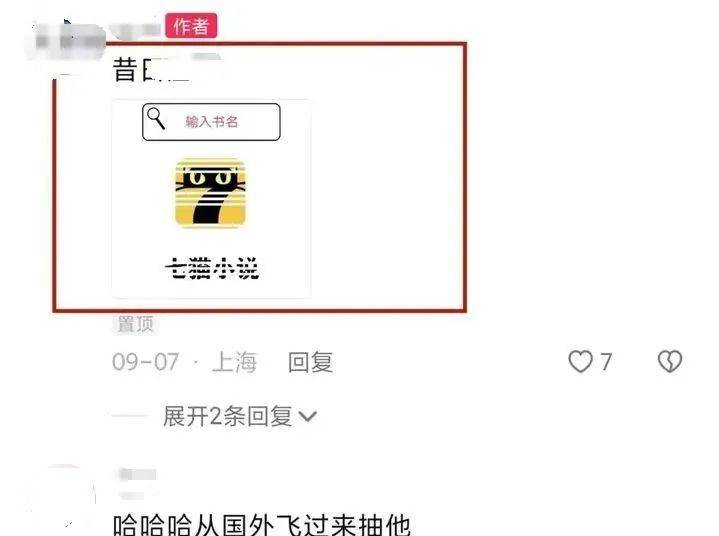
Task: Open the blurred author avatar at top
Action: tap(69, 42)
